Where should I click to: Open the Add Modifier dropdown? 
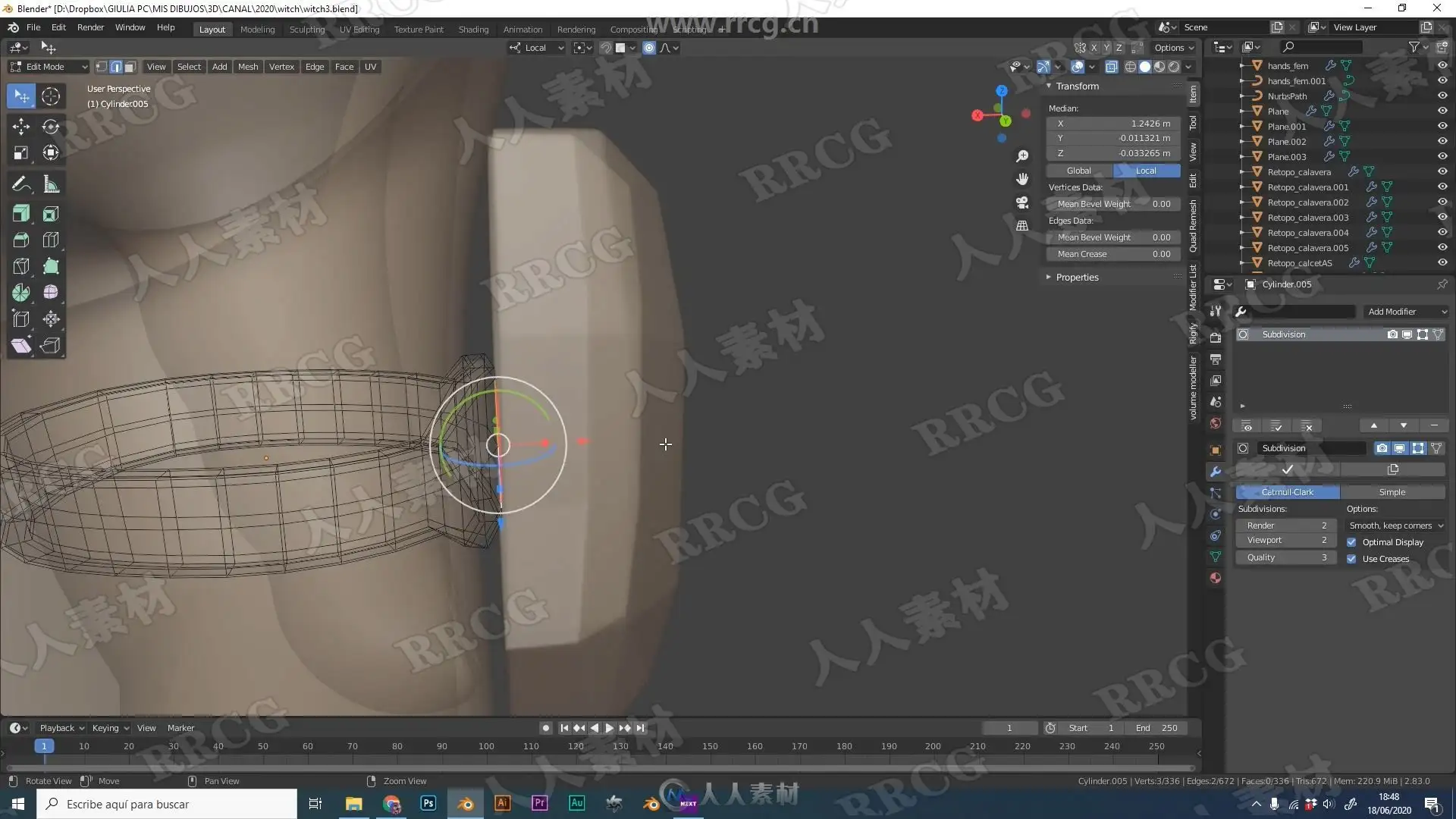click(1405, 312)
